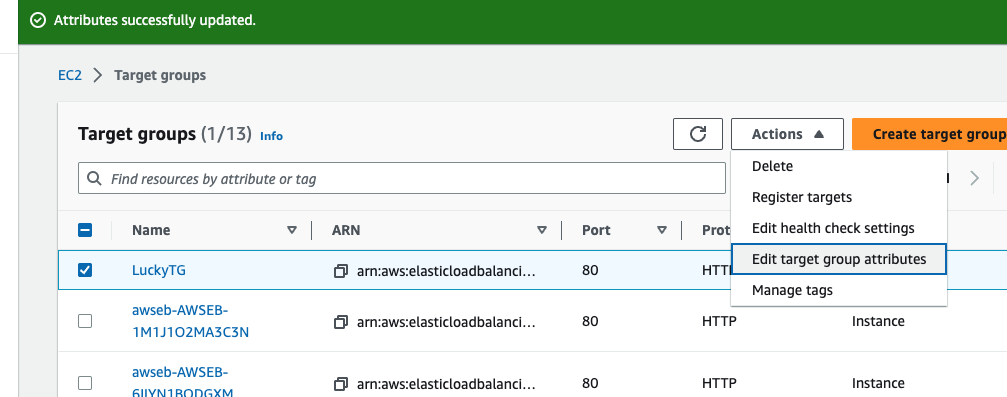Click the Create target group button
1007x397 pixels.
930,134
